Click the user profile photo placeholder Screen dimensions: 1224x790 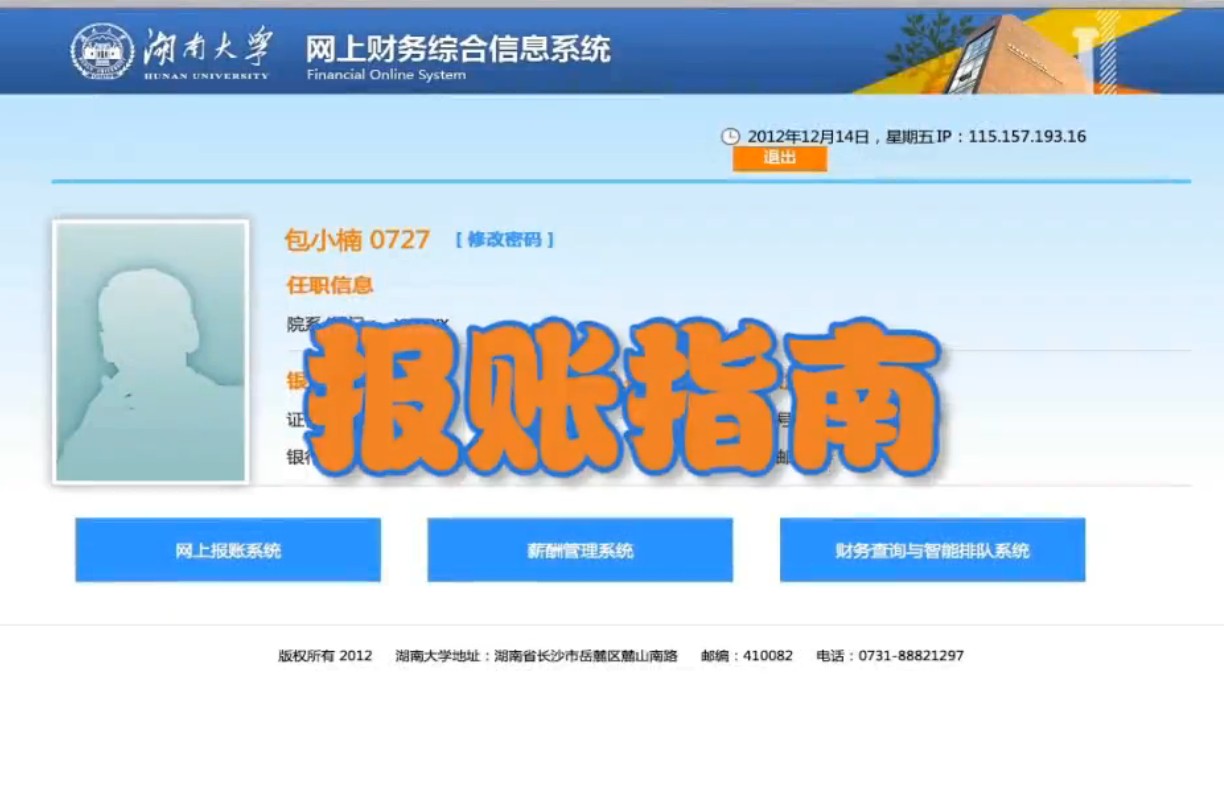pos(150,352)
